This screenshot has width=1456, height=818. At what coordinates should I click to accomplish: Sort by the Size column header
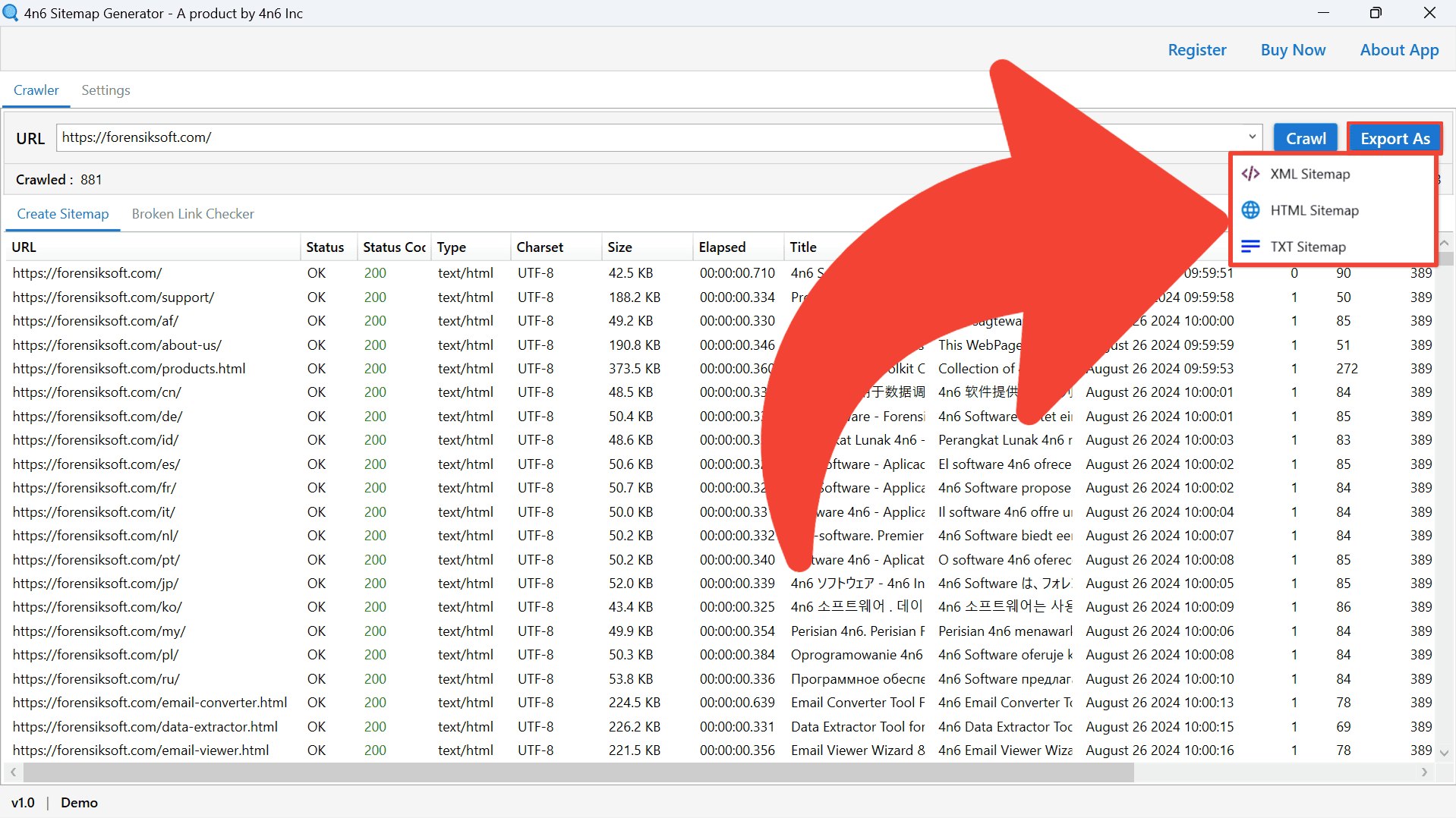[647, 247]
